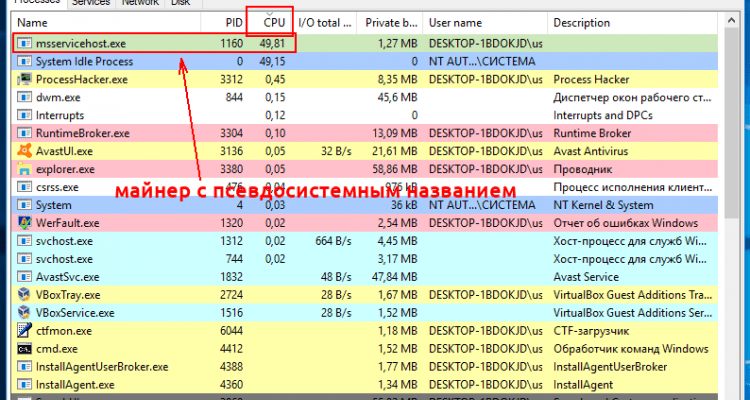
Task: Sort by Description column header
Action: coord(632,22)
